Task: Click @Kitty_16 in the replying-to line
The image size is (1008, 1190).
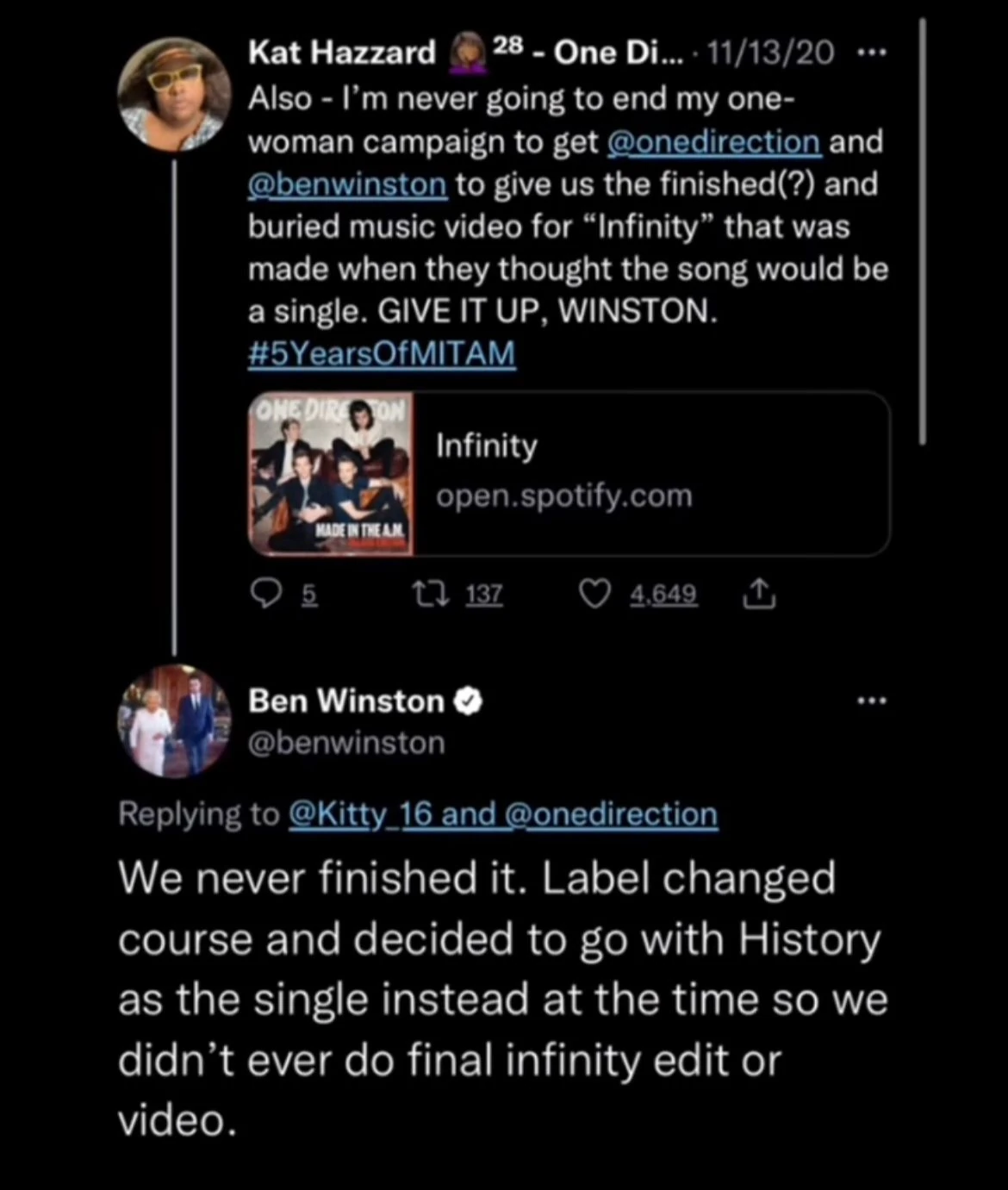Action: coord(361,813)
